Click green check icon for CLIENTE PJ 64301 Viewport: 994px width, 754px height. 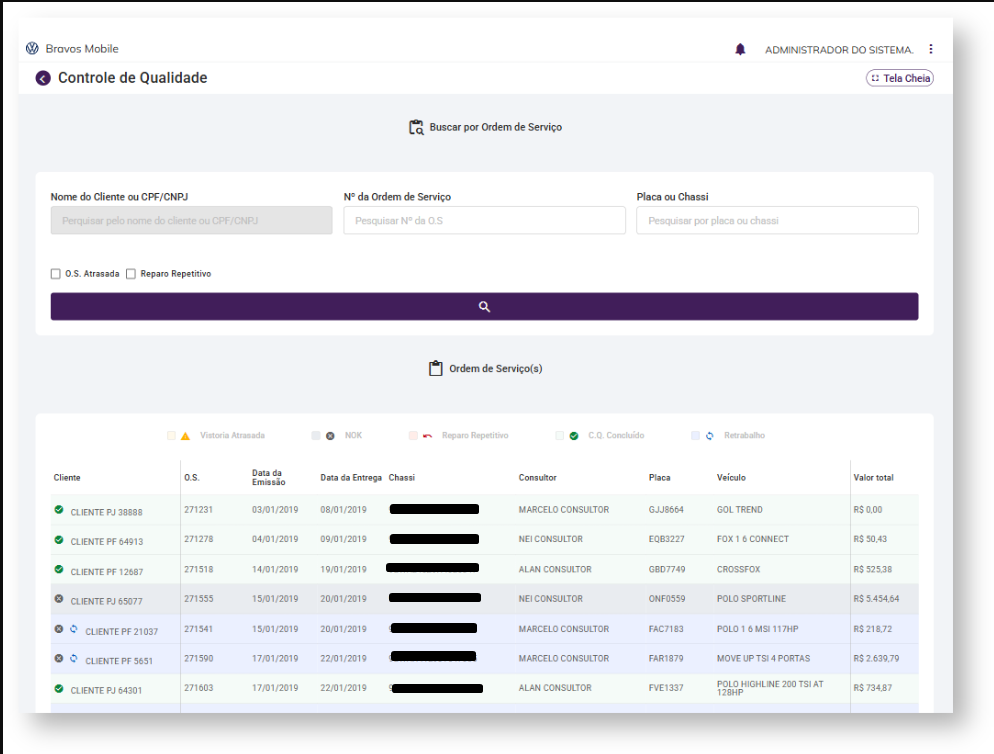click(x=59, y=689)
